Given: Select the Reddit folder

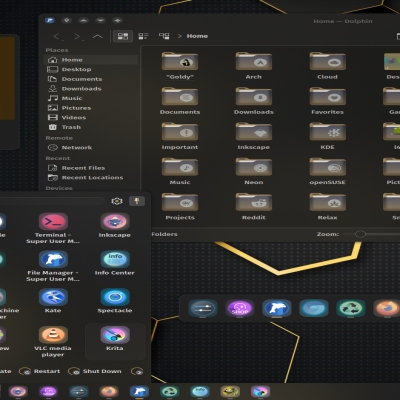Looking at the screenshot, I should (254, 207).
